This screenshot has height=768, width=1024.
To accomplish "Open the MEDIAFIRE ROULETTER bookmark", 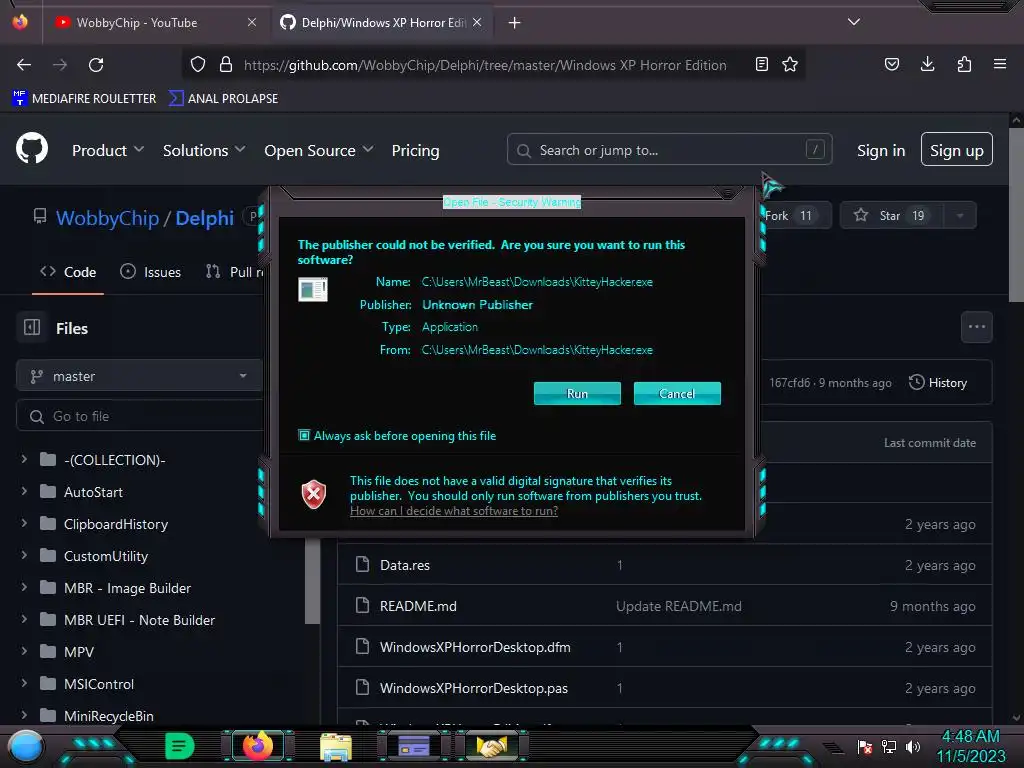I will [84, 99].
